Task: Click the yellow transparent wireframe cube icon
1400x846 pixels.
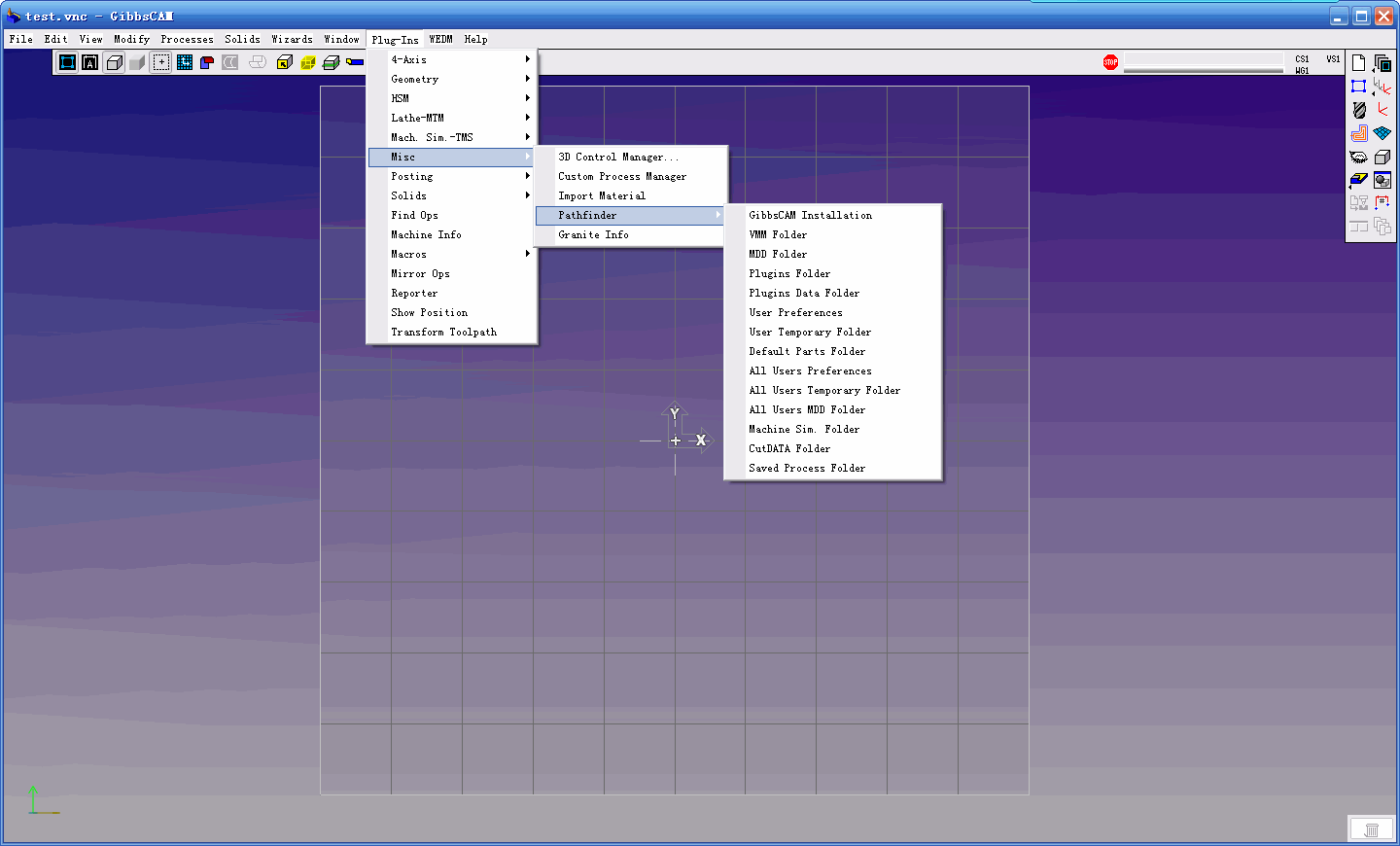Action: tap(308, 62)
